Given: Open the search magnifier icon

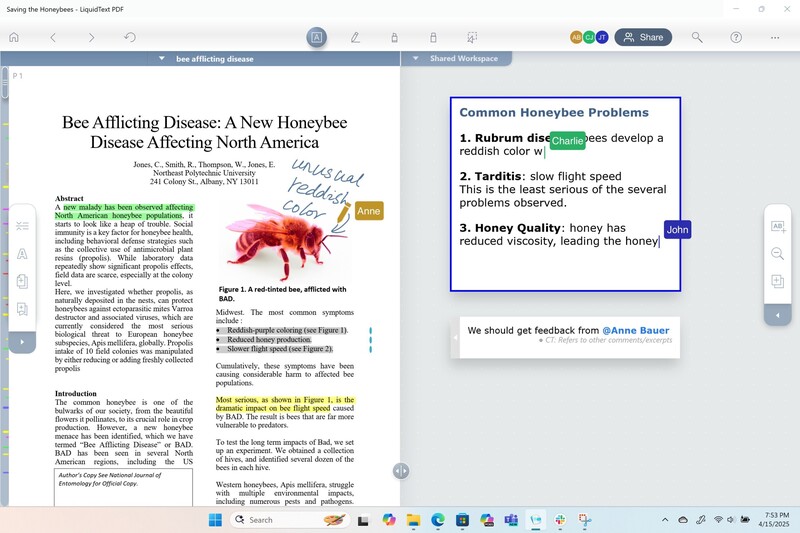Looking at the screenshot, I should pyautogui.click(x=697, y=37).
